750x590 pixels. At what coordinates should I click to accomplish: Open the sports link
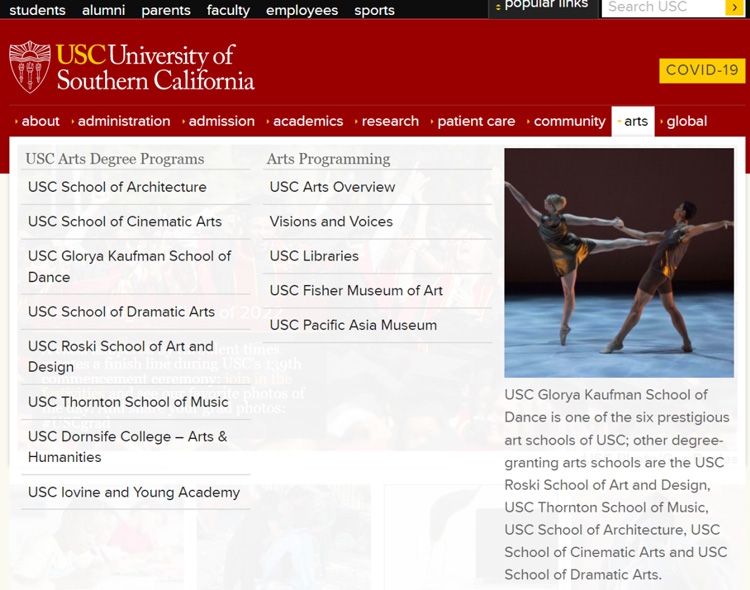point(375,10)
